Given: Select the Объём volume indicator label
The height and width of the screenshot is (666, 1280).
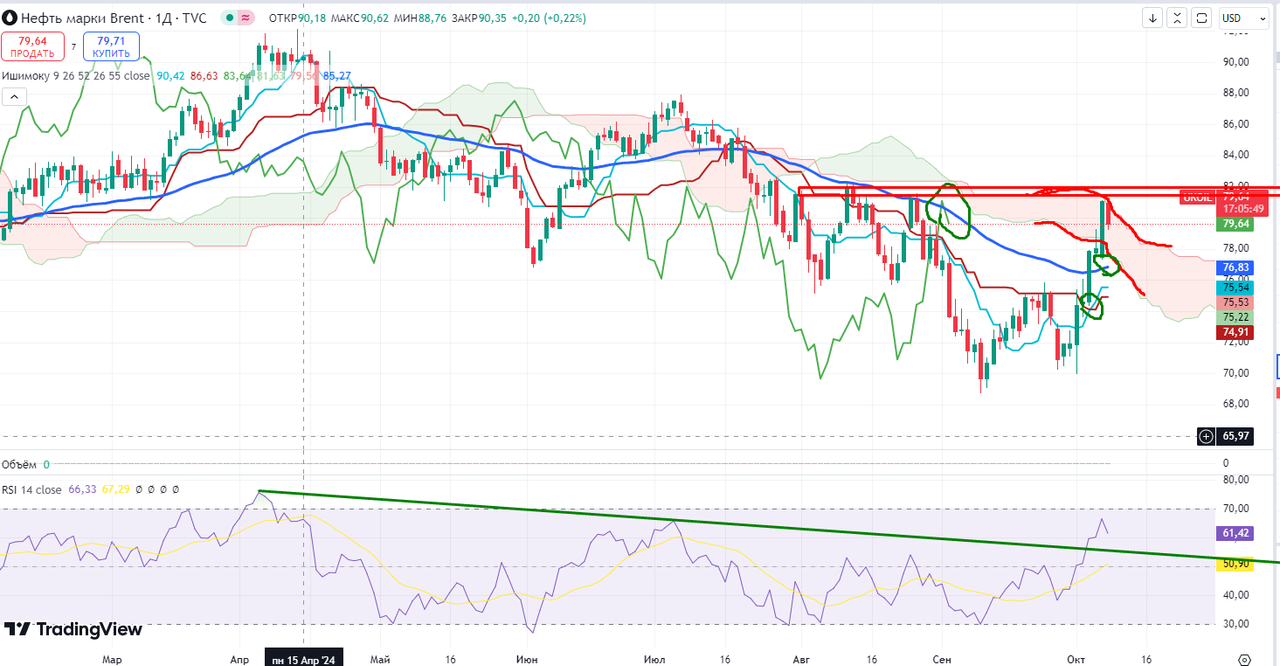Looking at the screenshot, I should [x=19, y=464].
